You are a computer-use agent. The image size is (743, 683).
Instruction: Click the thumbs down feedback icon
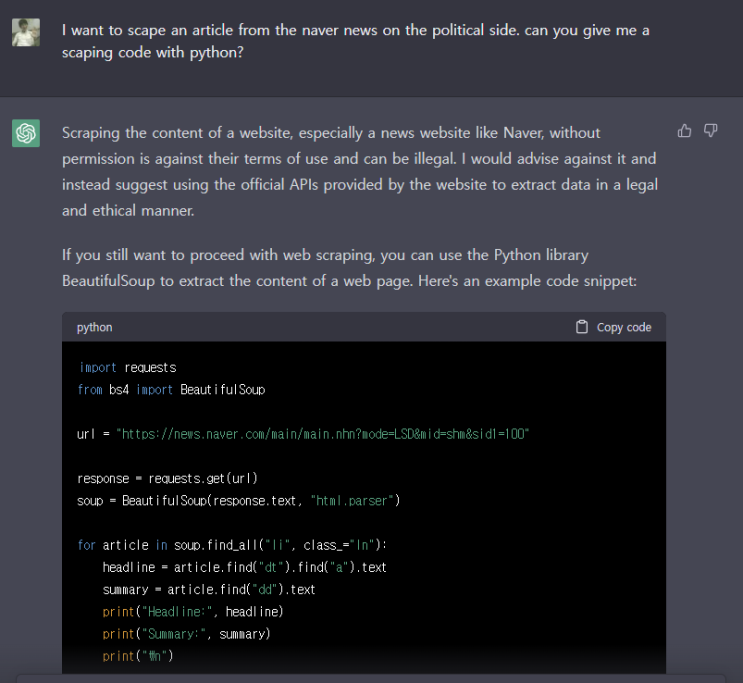click(x=710, y=131)
